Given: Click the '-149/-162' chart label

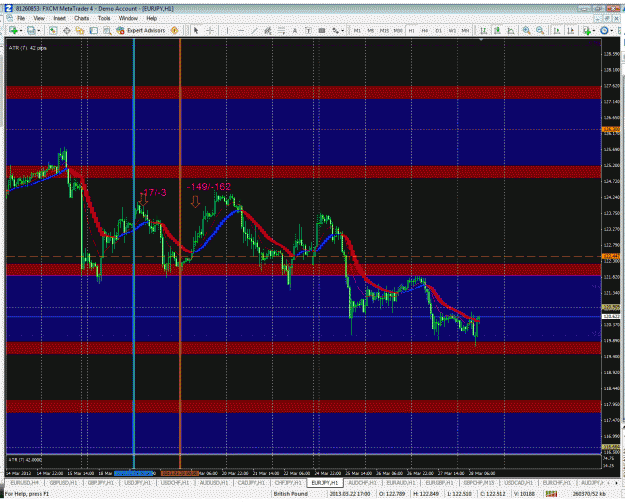Looking at the screenshot, I should (209, 187).
